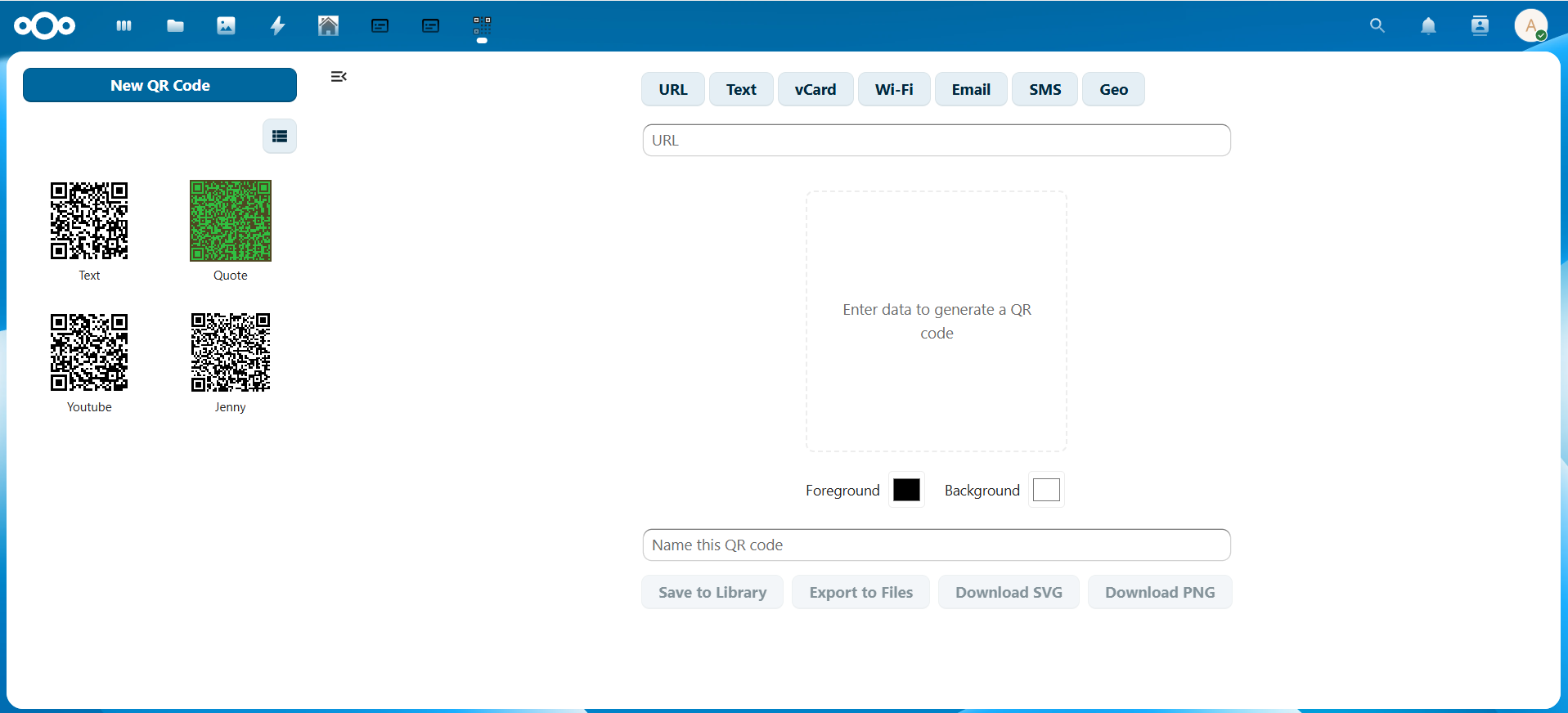Open the house app icon

(328, 26)
